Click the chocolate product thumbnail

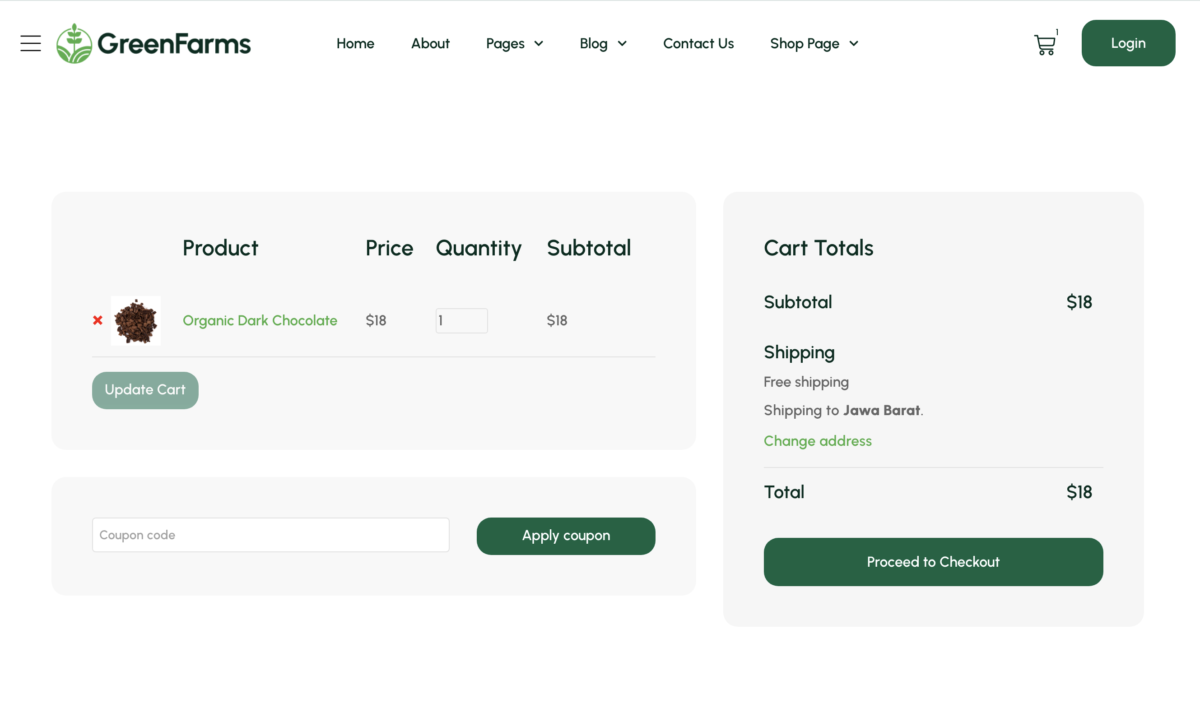pyautogui.click(x=136, y=320)
